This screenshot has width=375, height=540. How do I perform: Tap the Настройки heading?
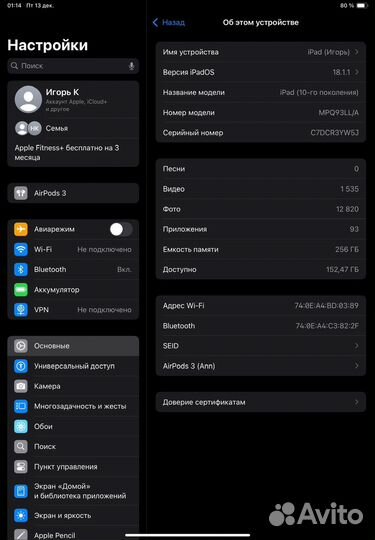[x=48, y=45]
